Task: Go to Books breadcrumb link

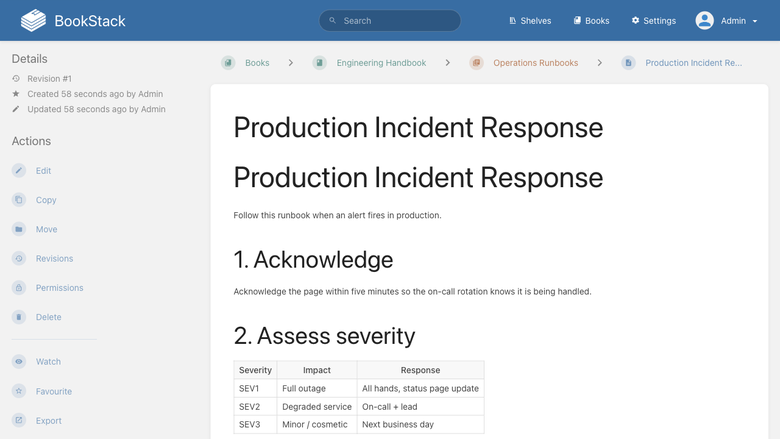Action: click(257, 63)
